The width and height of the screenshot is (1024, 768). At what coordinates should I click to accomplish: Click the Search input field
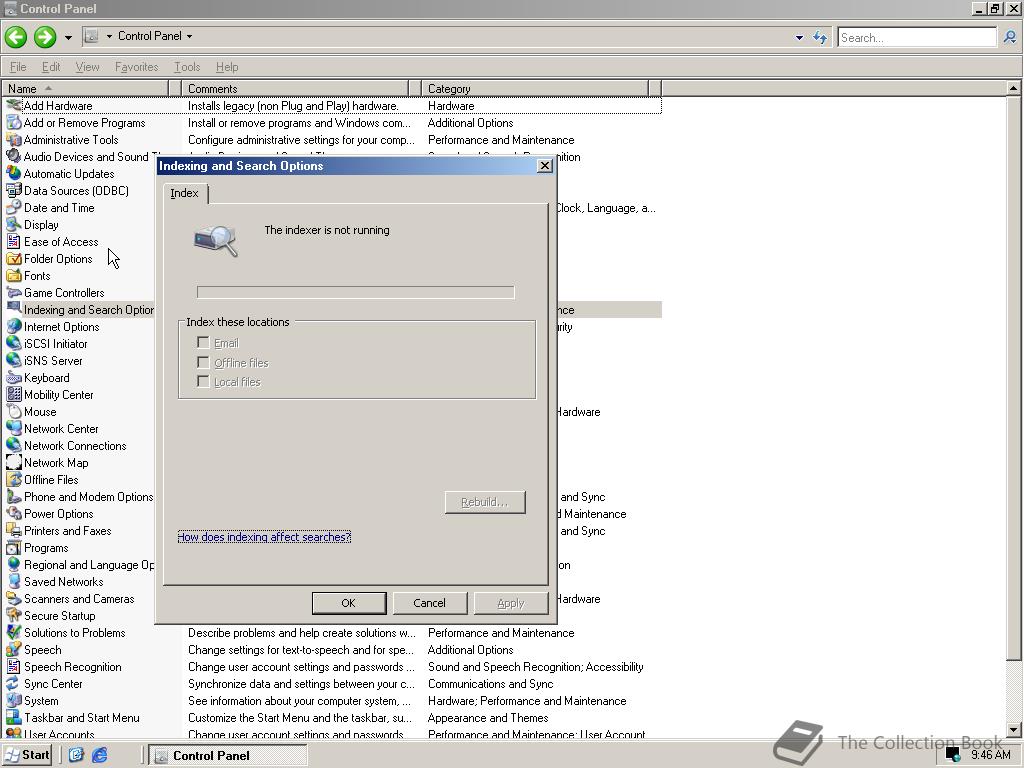pyautogui.click(x=917, y=37)
